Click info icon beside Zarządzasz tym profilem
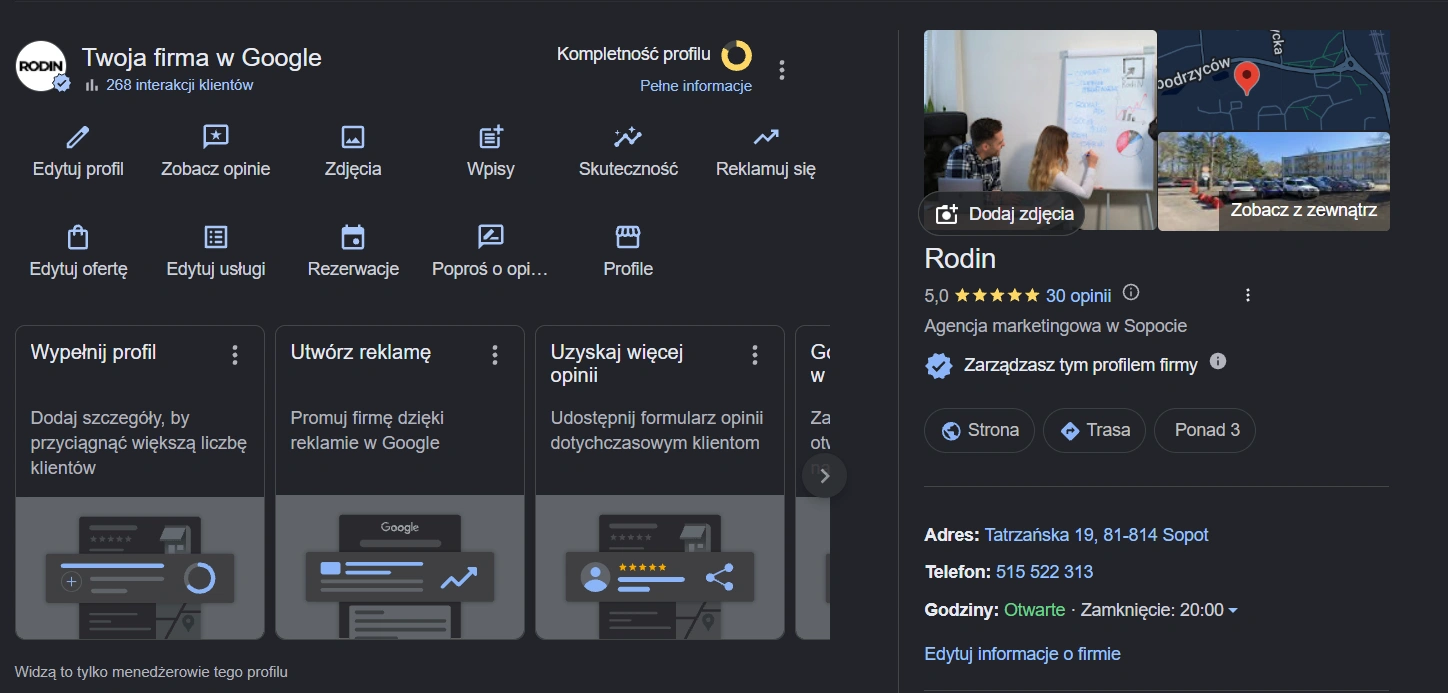The width and height of the screenshot is (1448, 693). tap(1218, 361)
